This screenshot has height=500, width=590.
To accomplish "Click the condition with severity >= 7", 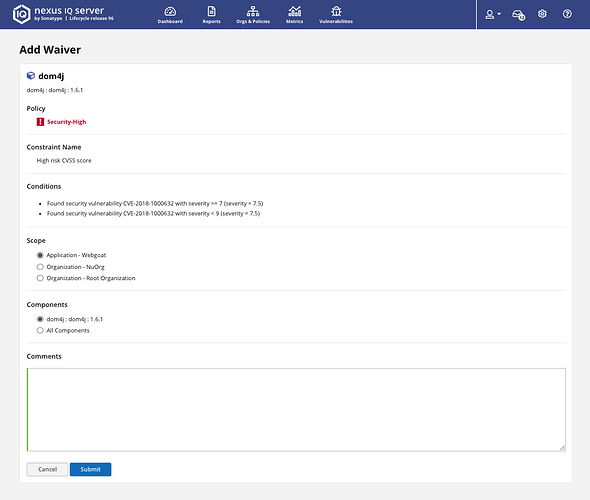I will [155, 204].
